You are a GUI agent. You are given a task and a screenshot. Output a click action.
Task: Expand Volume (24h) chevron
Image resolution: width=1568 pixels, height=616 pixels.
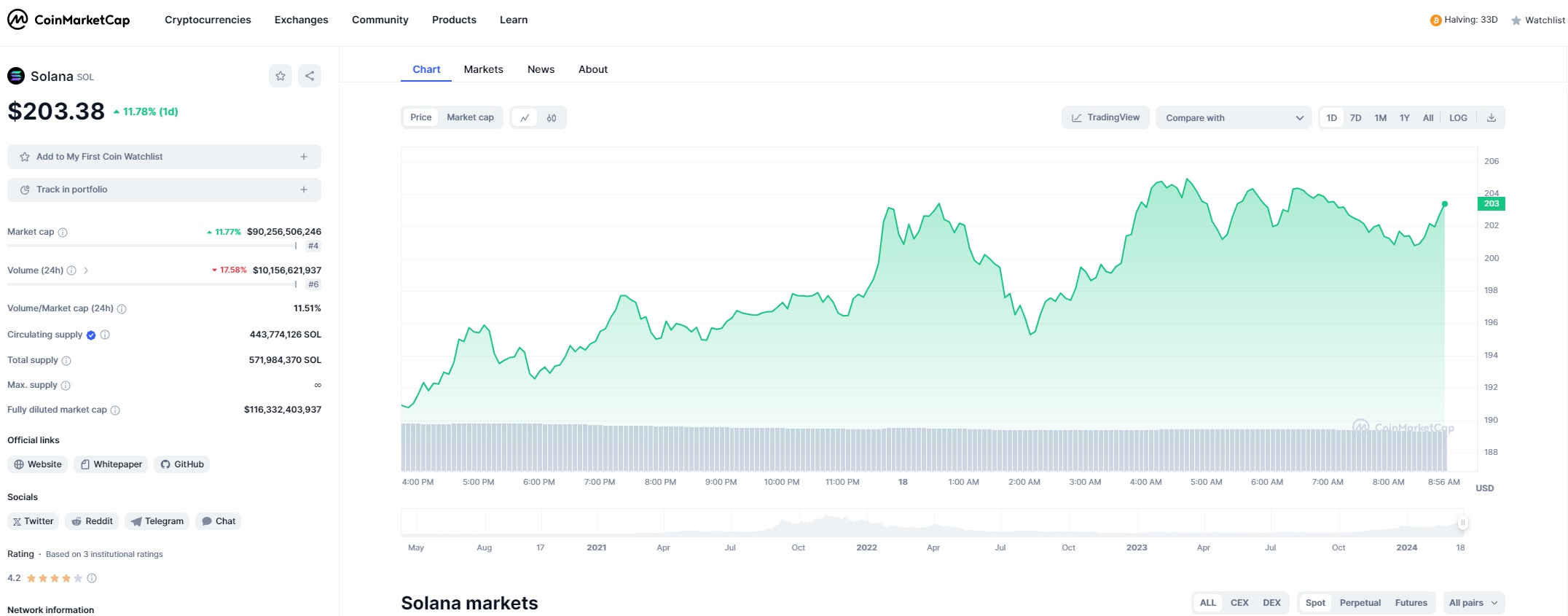click(86, 270)
